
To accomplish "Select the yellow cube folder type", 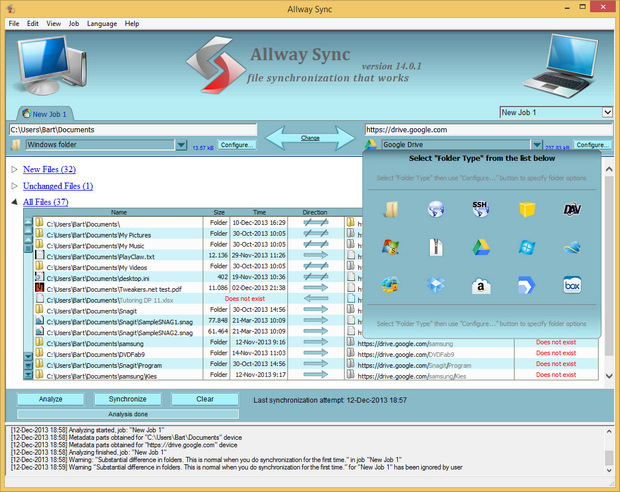I will tap(527, 209).
